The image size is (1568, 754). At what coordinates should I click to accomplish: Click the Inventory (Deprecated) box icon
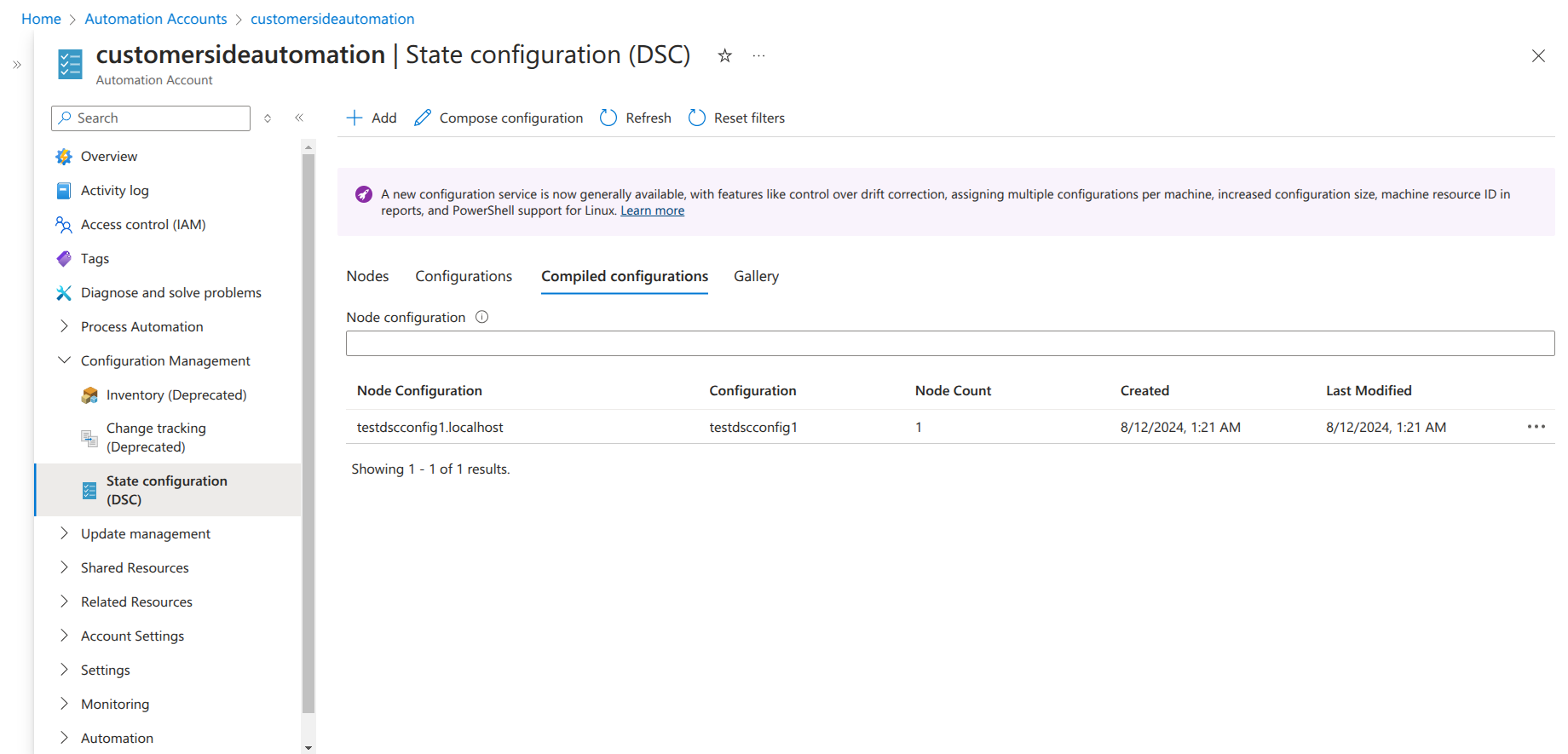(x=89, y=395)
